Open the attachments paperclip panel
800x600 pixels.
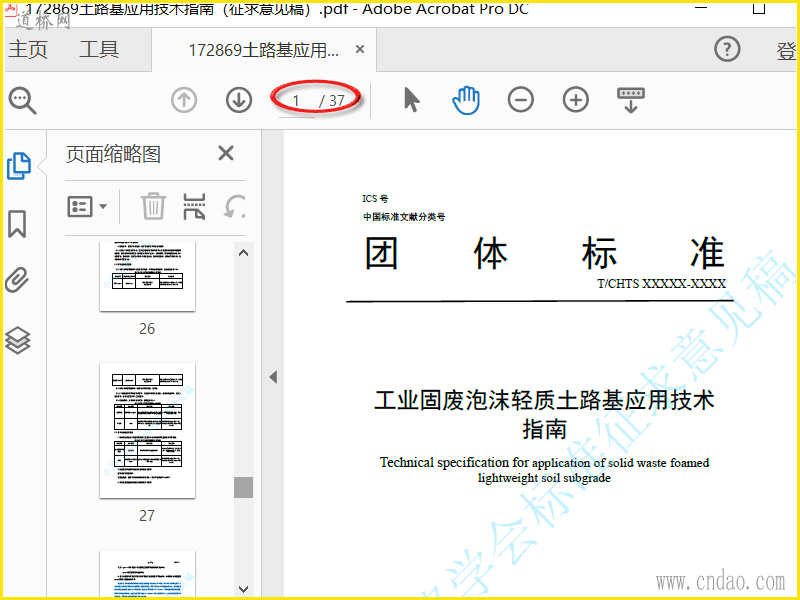17,280
